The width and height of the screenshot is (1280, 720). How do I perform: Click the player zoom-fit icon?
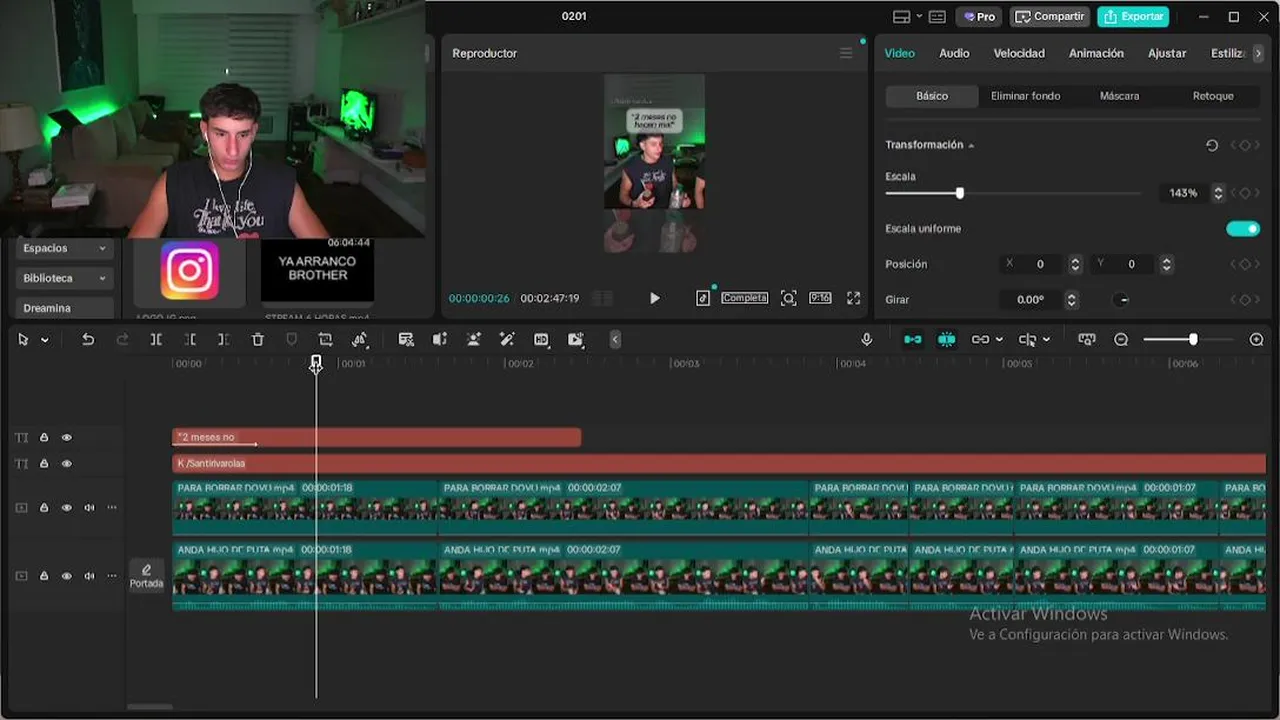[789, 298]
